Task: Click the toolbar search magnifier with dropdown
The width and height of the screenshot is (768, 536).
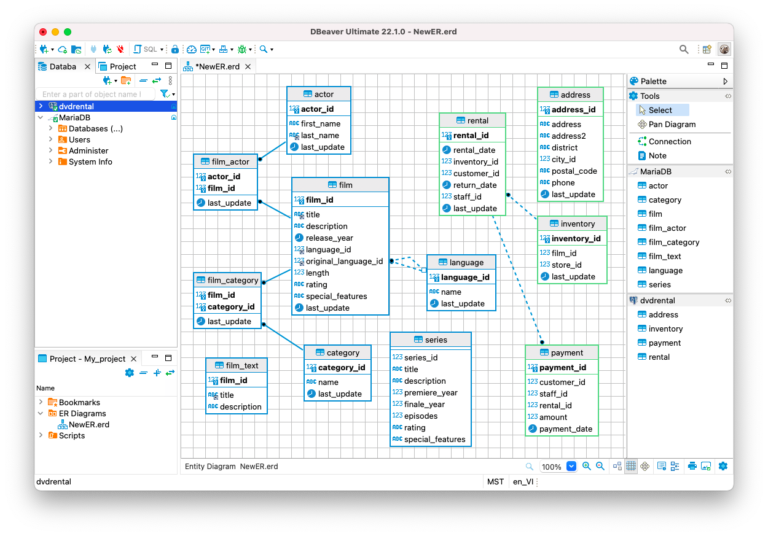Action: (266, 49)
